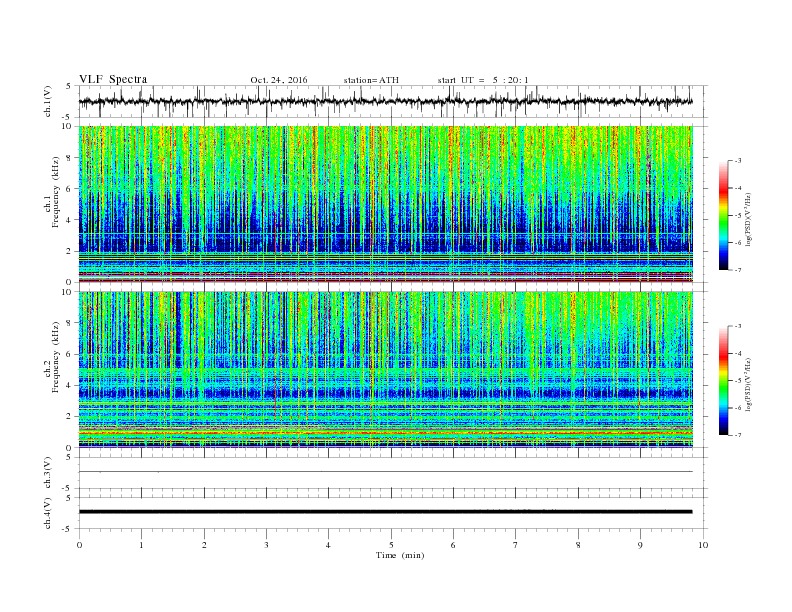Click the ch.1 voltage waveform trace
792x612 pixels.
pyautogui.click(x=385, y=101)
